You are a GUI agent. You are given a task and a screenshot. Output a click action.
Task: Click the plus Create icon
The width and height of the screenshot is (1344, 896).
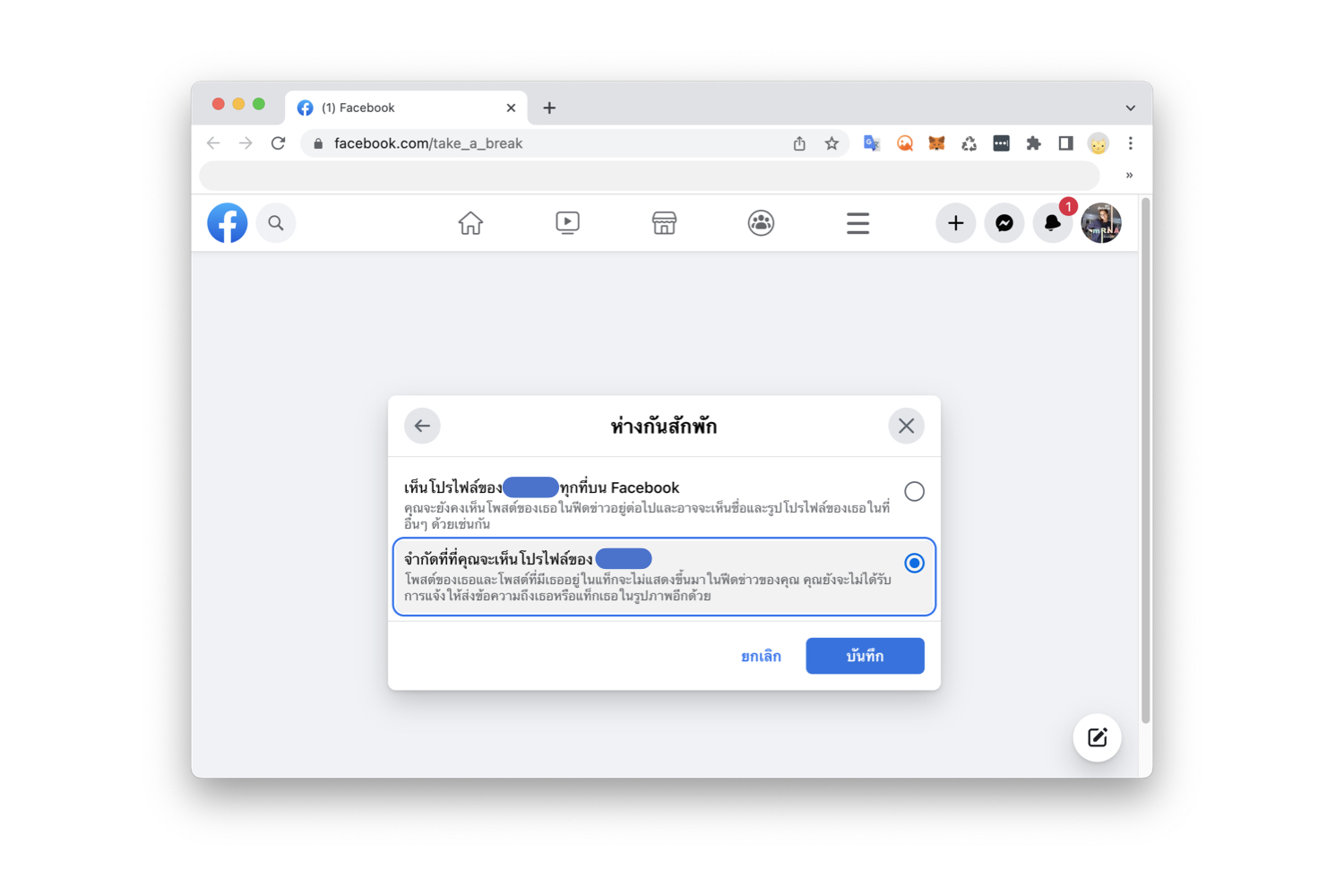pos(956,223)
